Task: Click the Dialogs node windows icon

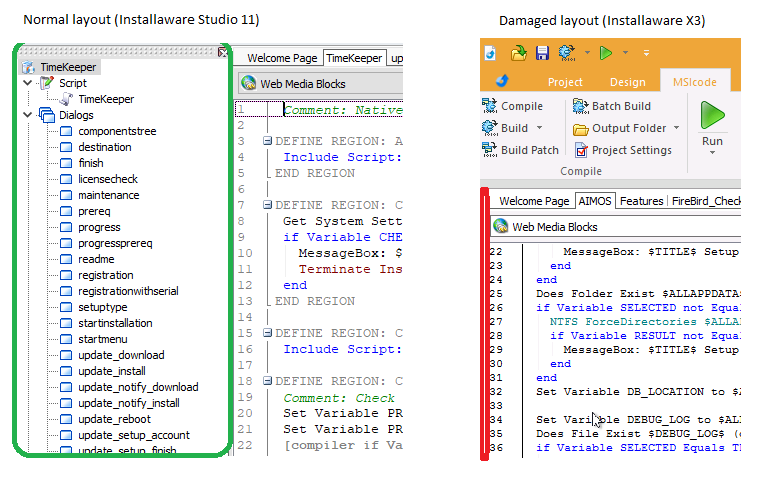Action: (47, 115)
